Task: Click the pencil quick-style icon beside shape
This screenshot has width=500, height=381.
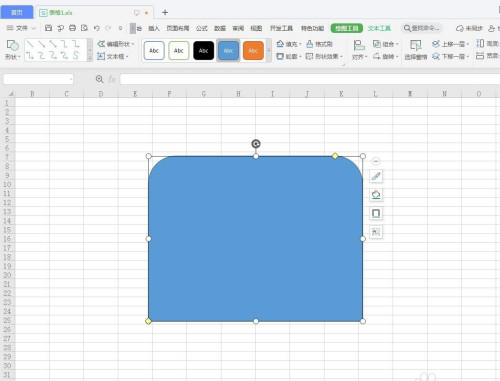Action: [x=376, y=176]
